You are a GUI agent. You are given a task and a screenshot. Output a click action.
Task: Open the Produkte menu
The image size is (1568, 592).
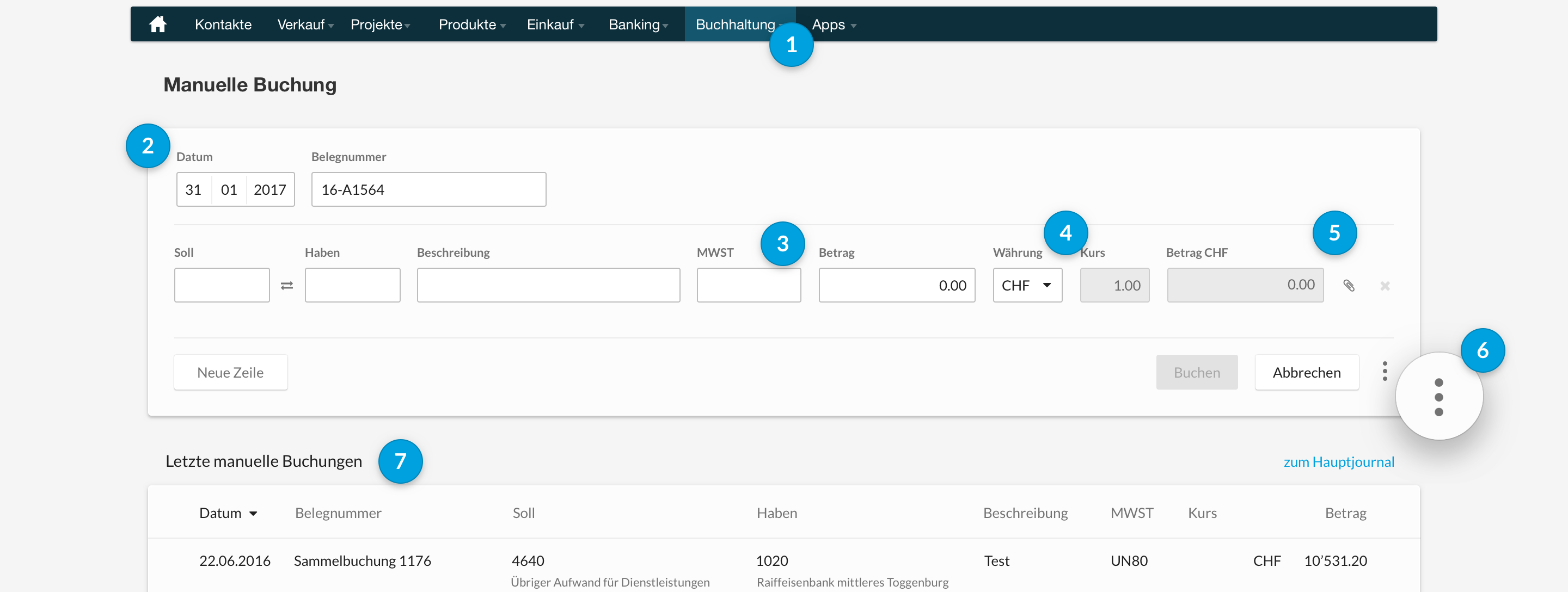[473, 24]
